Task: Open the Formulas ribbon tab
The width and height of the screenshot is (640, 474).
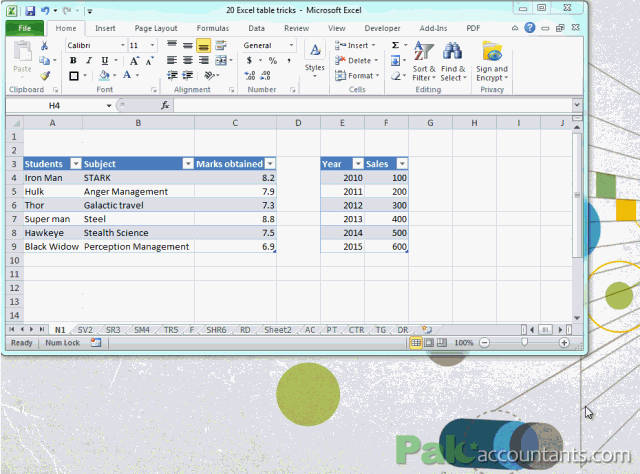Action: click(212, 29)
